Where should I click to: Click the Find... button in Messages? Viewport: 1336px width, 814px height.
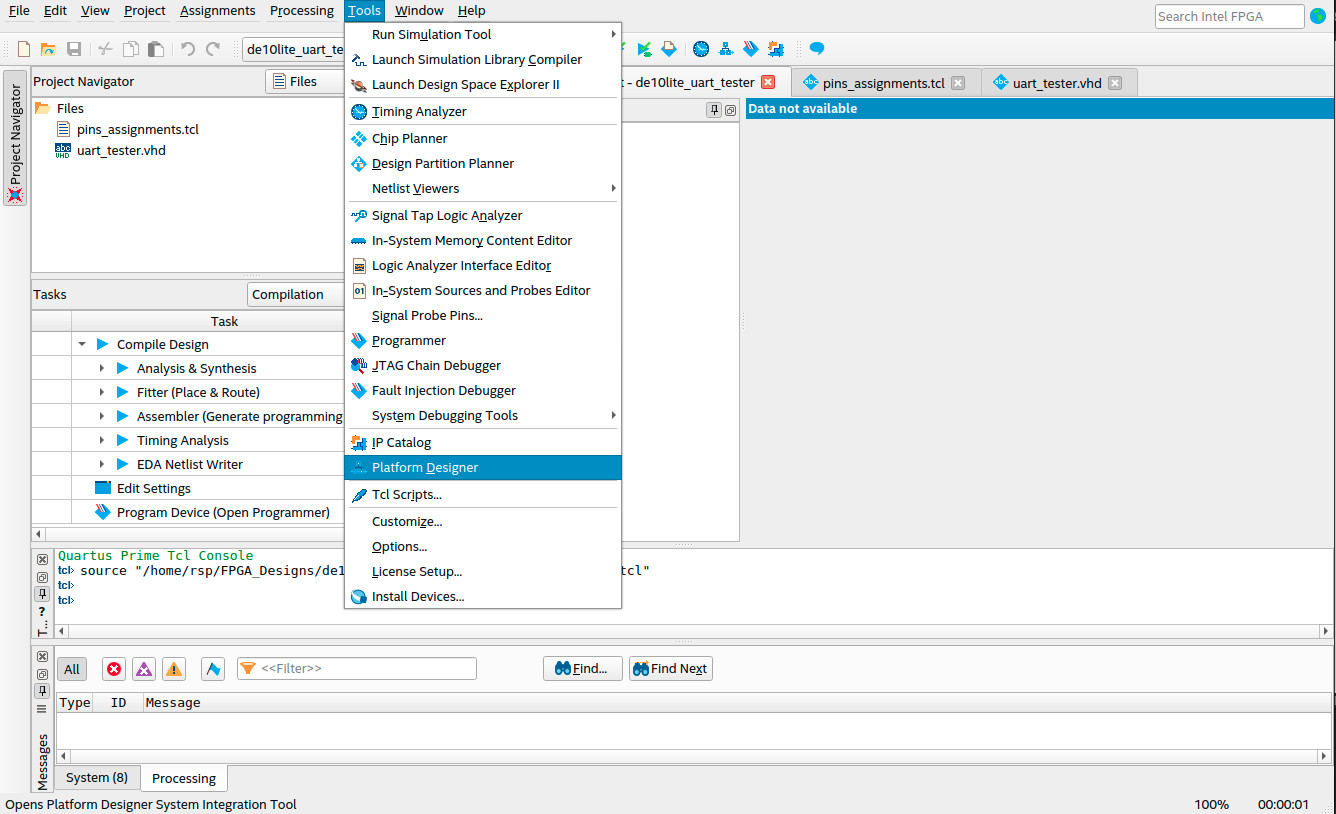[582, 669]
